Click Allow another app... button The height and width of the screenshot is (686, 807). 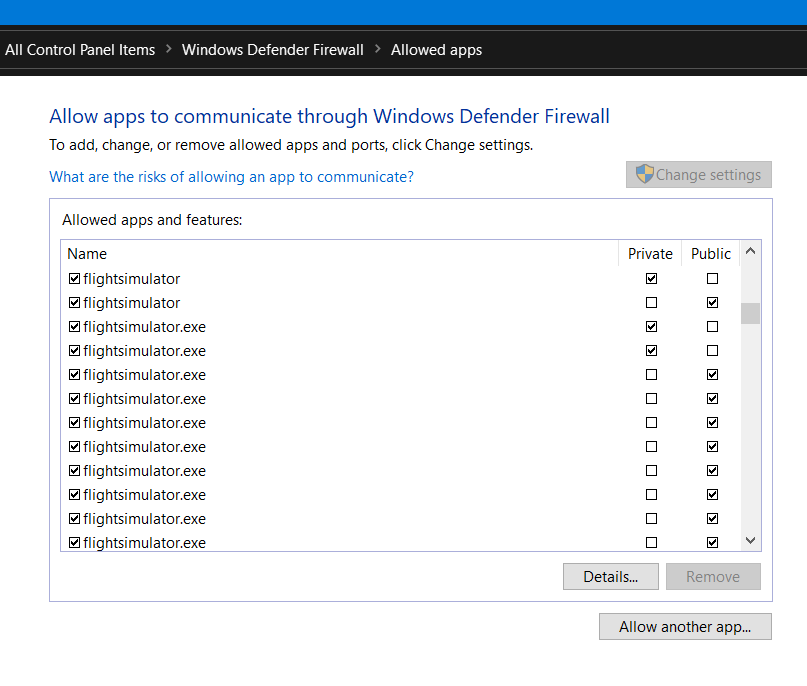point(685,626)
